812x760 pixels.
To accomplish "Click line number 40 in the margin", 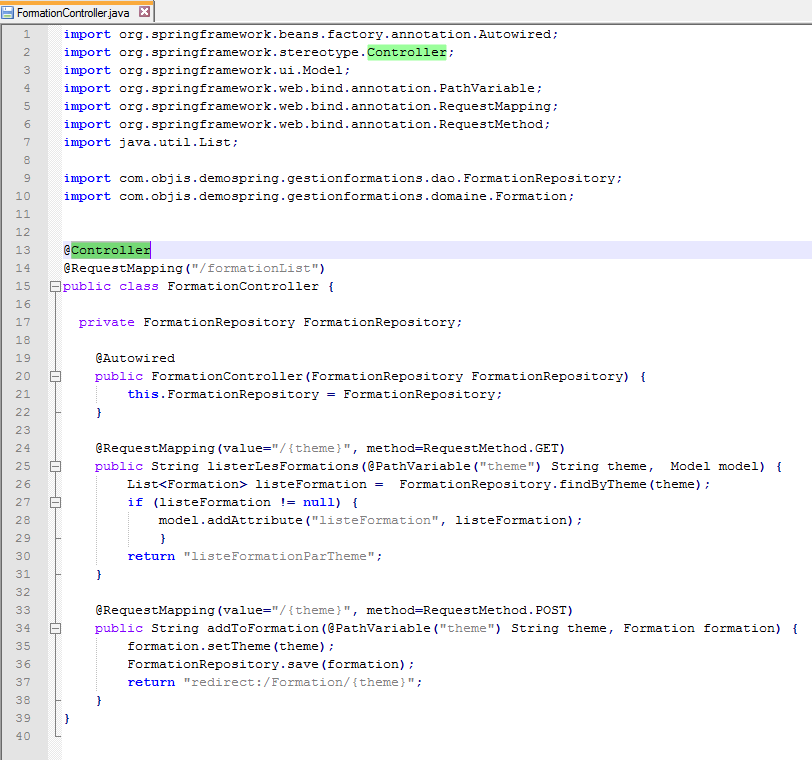I will (23, 736).
